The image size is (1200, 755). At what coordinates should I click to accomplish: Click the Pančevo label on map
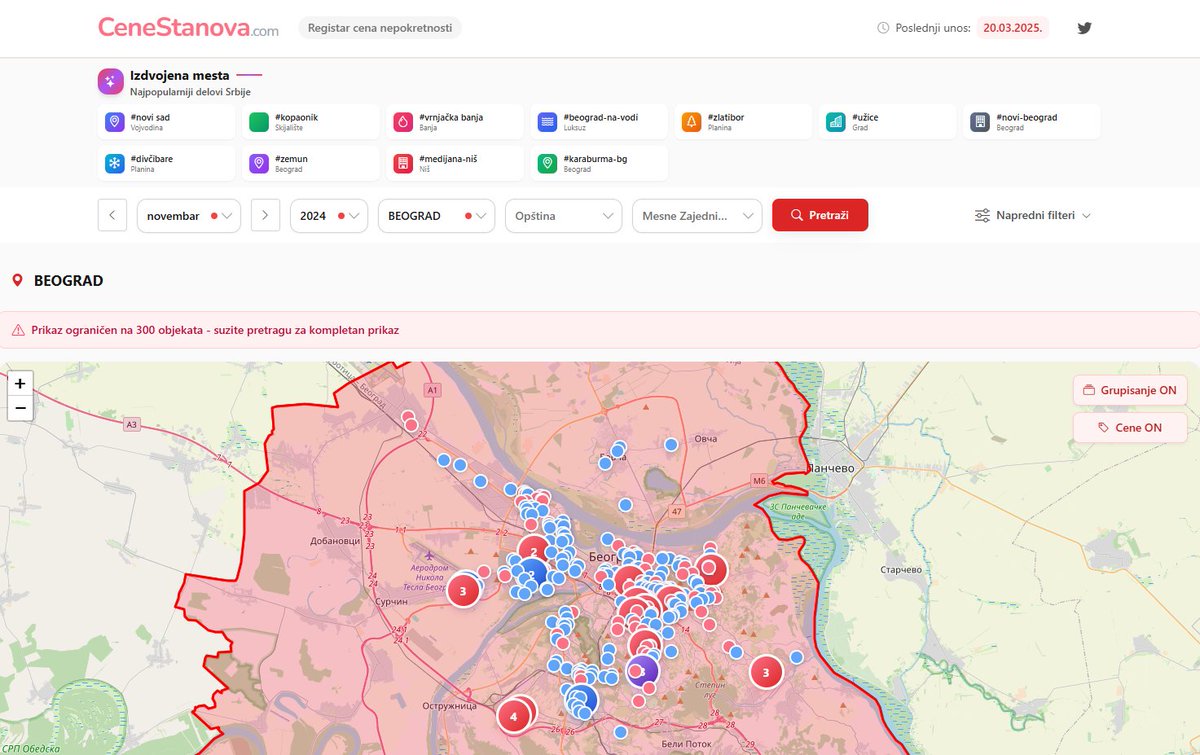click(830, 468)
